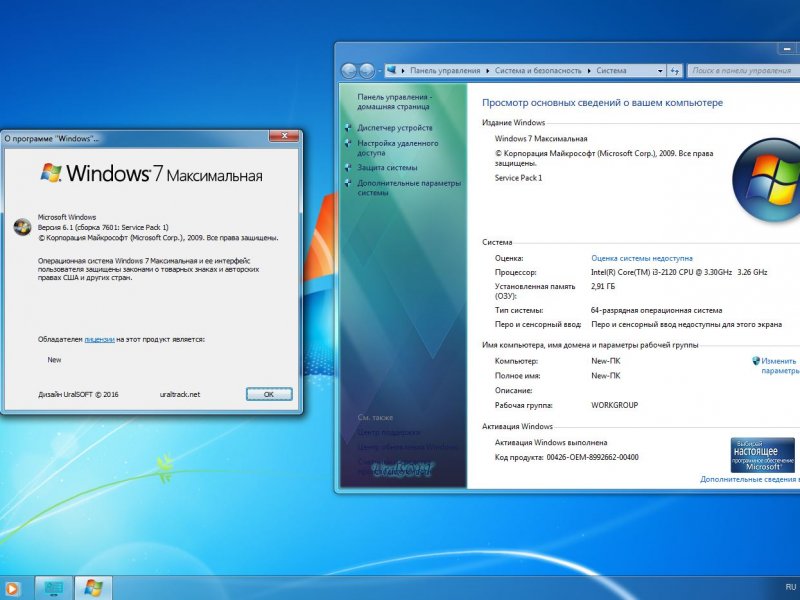This screenshot has width=800, height=600.
Task: Open 'Дополнительные сведения' link under activation
Action: (x=749, y=479)
